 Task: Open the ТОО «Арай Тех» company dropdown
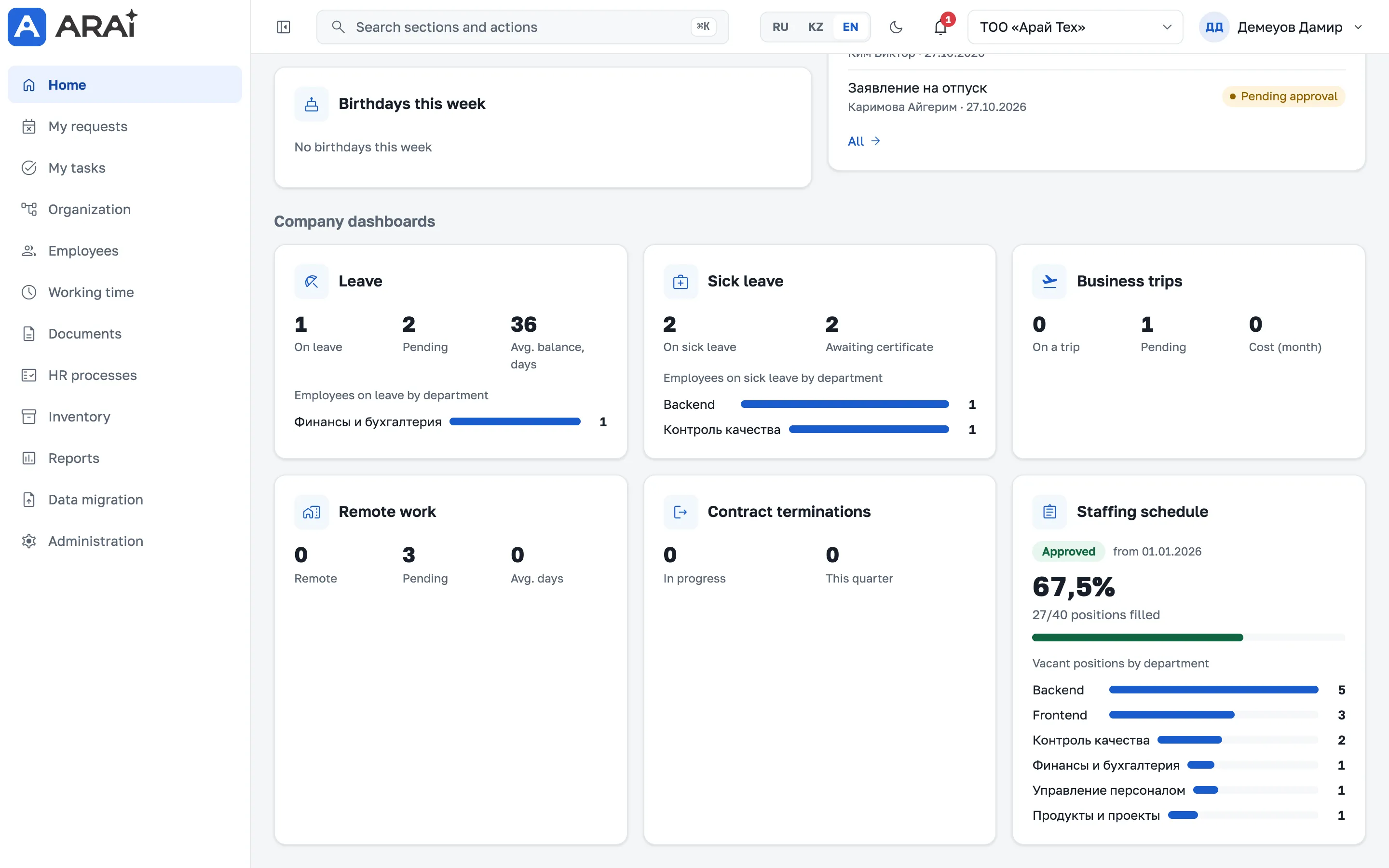[1075, 27]
